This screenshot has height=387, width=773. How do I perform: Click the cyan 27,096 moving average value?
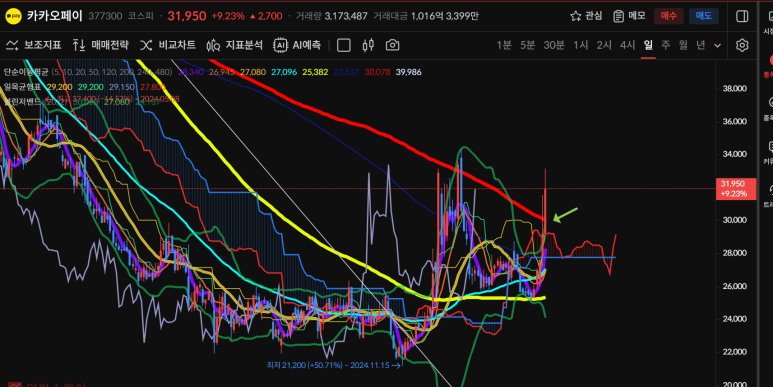[284, 72]
